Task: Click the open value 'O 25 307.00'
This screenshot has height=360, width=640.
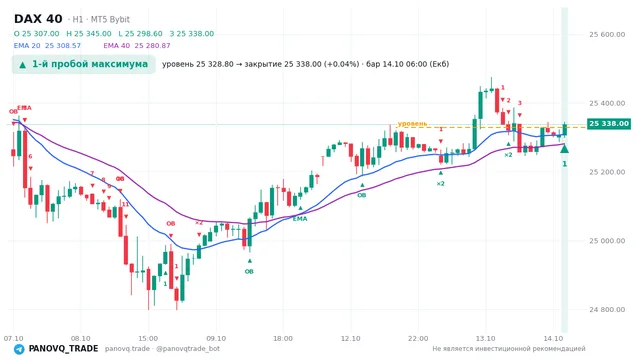Action: [36, 33]
